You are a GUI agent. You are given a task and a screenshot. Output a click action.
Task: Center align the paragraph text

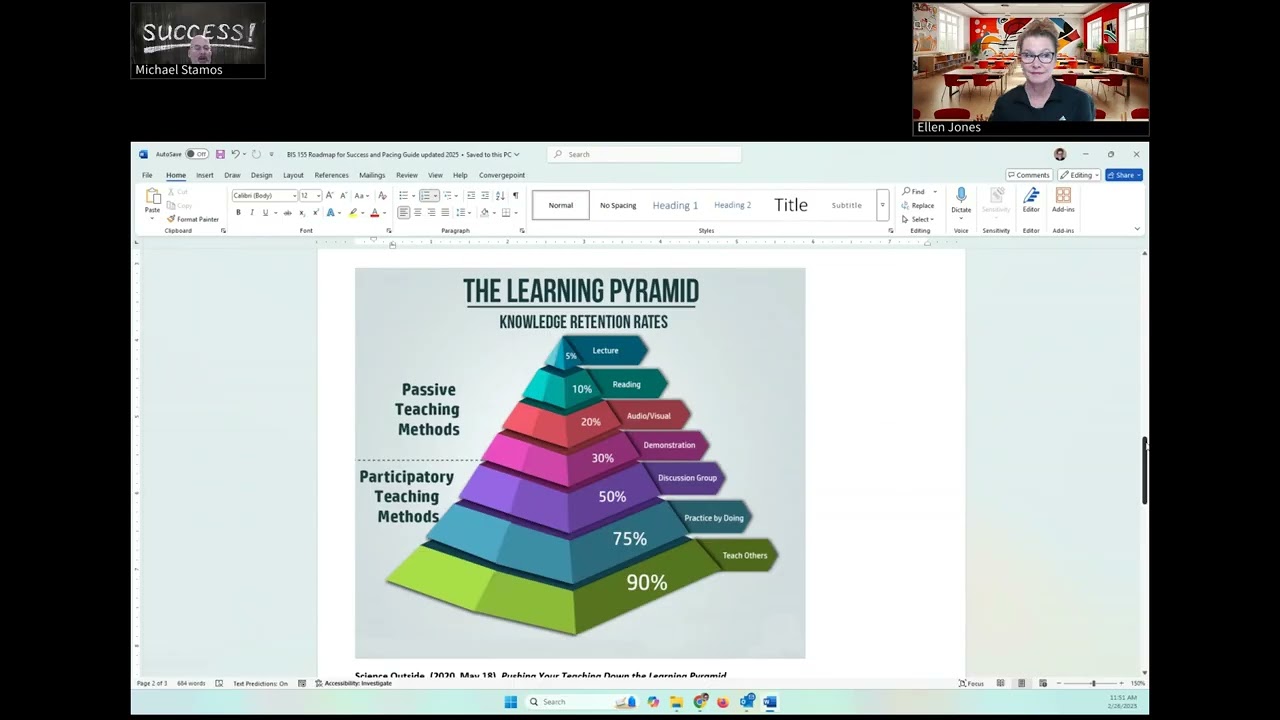(x=418, y=213)
